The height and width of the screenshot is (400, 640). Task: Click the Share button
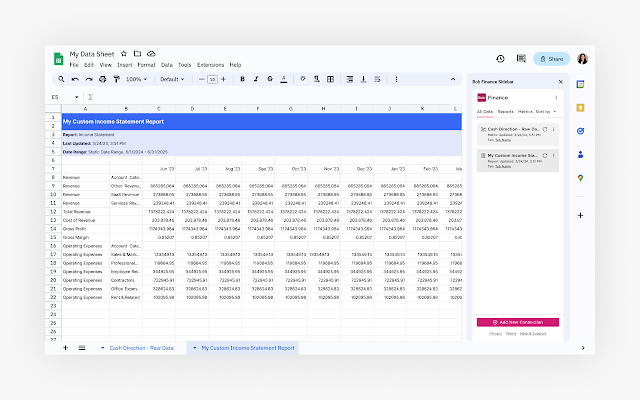click(551, 59)
